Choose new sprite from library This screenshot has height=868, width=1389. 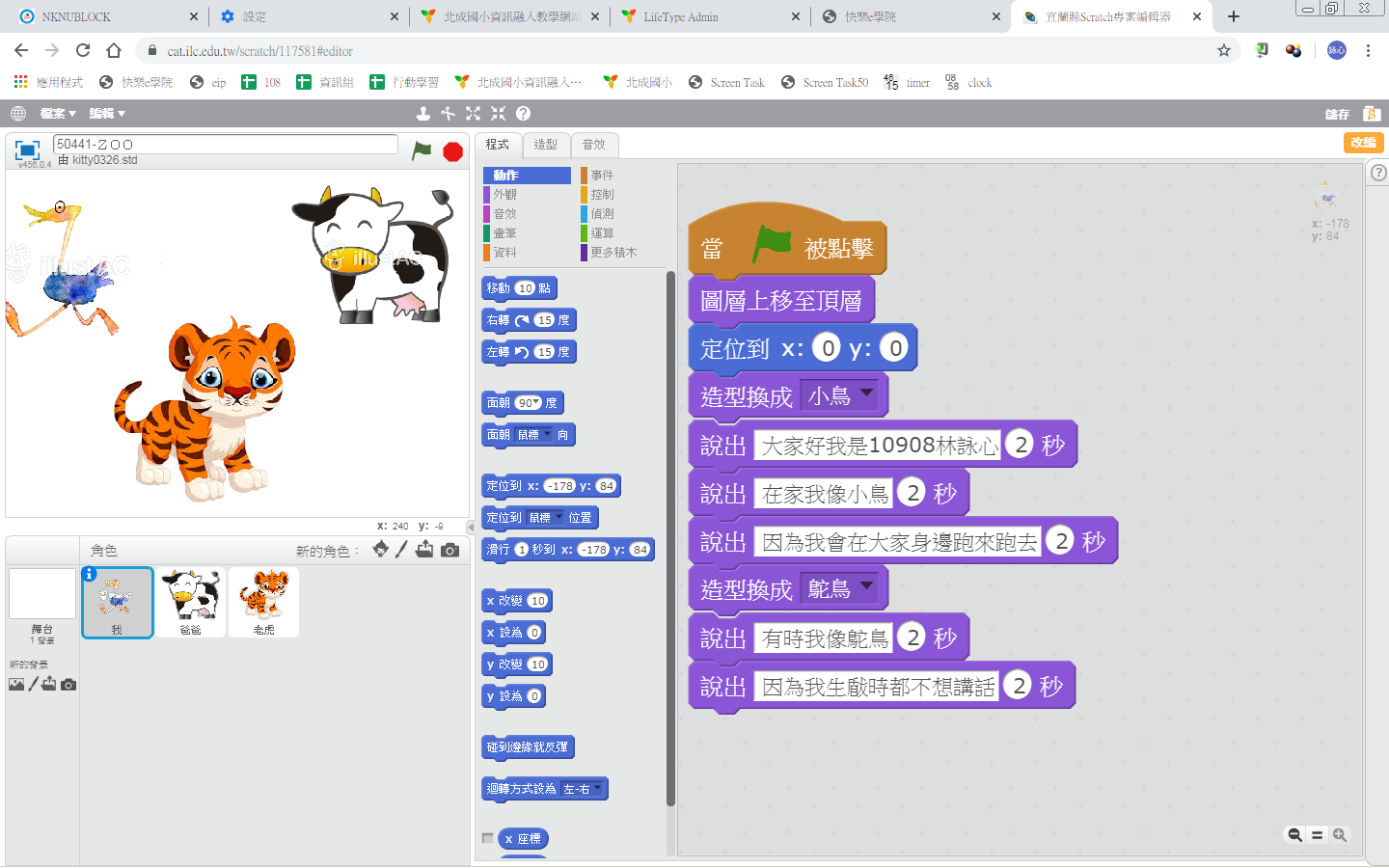pos(380,550)
